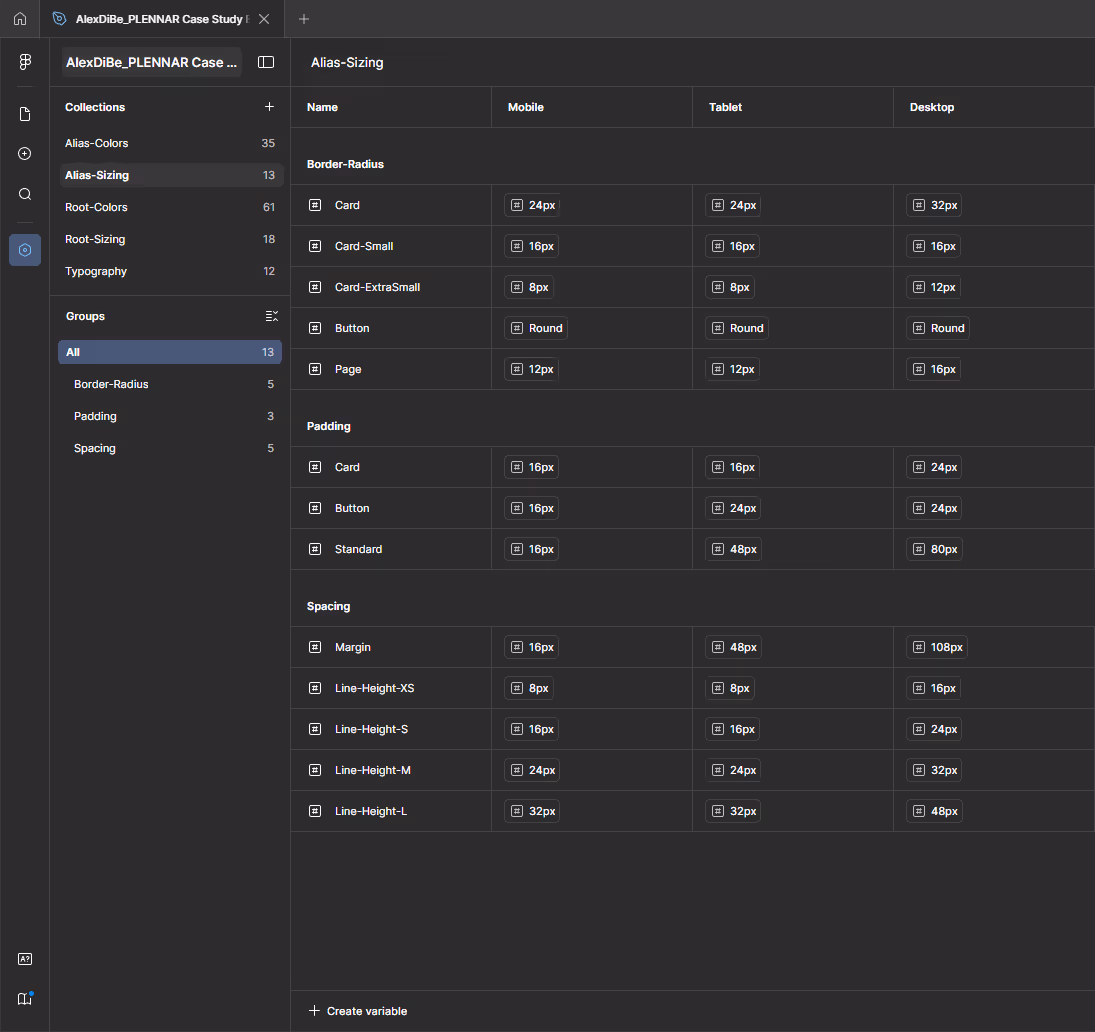Click the home icon in tab bar
This screenshot has width=1095, height=1032.
[x=20, y=19]
